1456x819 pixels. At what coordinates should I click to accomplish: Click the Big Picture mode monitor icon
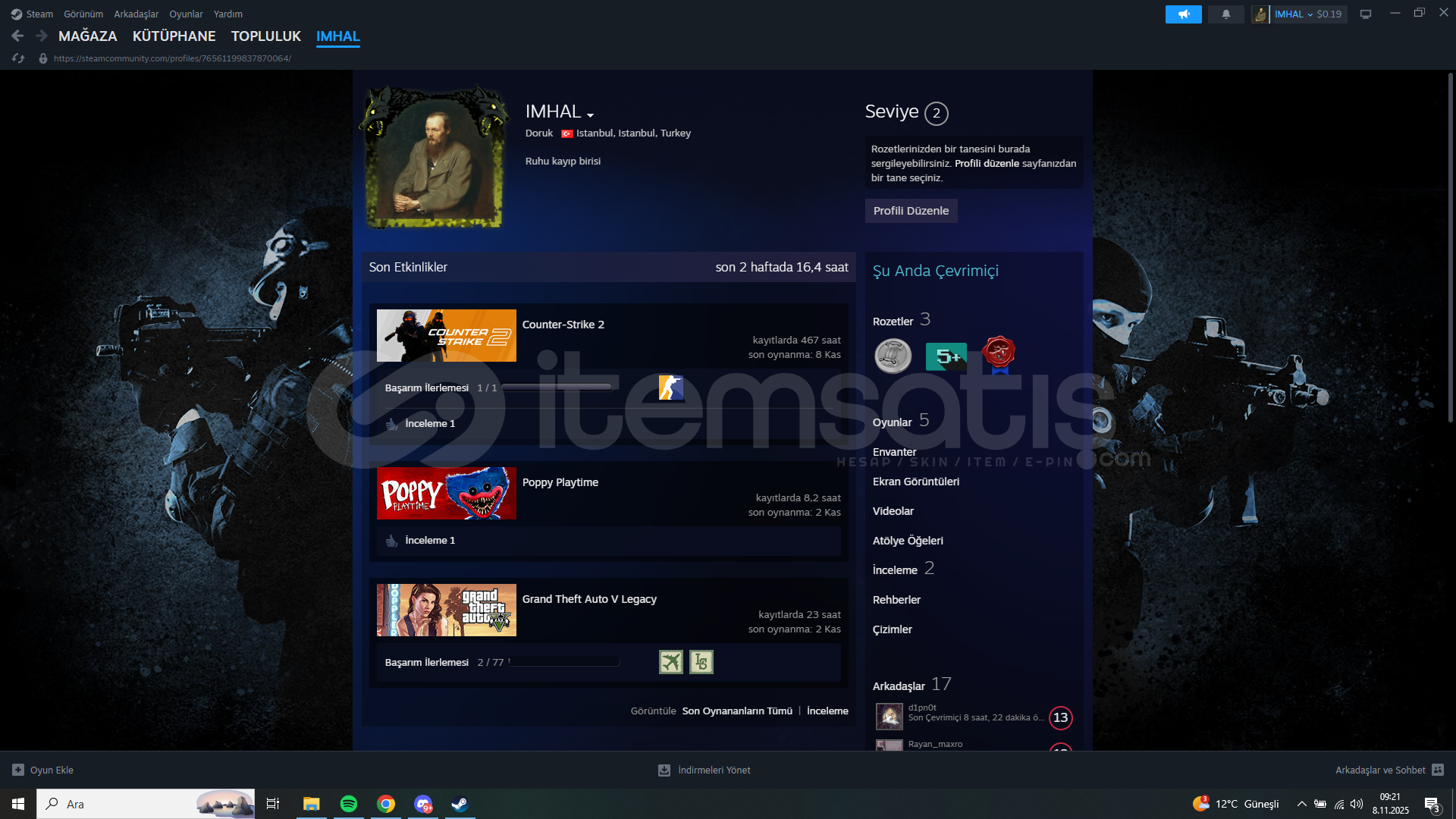pos(1366,14)
